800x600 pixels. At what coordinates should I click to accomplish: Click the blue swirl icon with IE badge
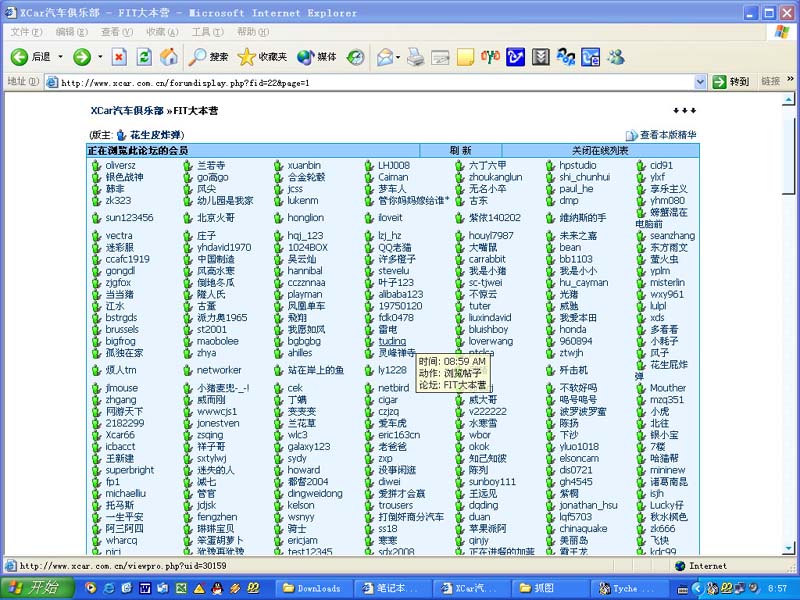(x=590, y=57)
